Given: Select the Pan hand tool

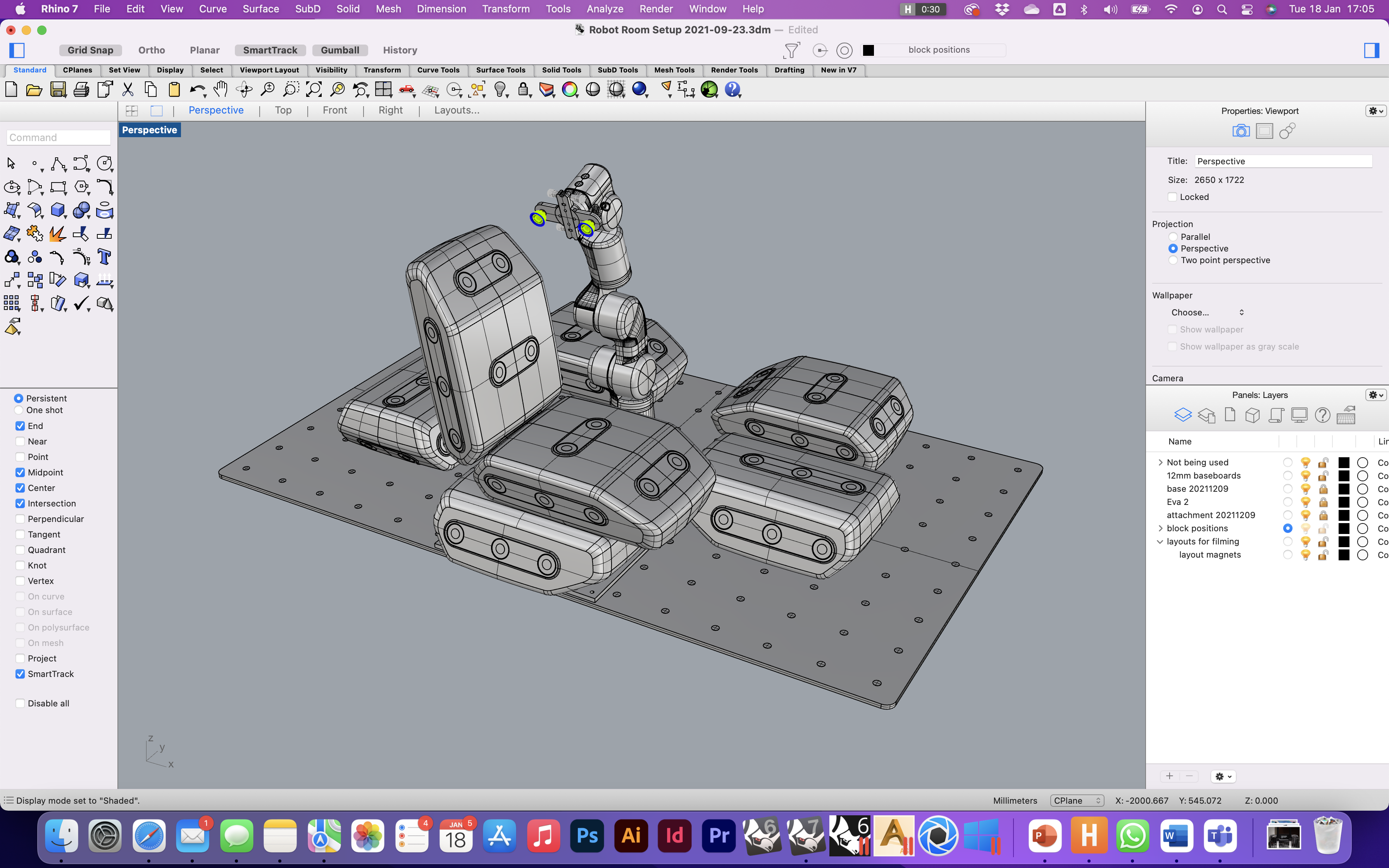Looking at the screenshot, I should [221, 90].
